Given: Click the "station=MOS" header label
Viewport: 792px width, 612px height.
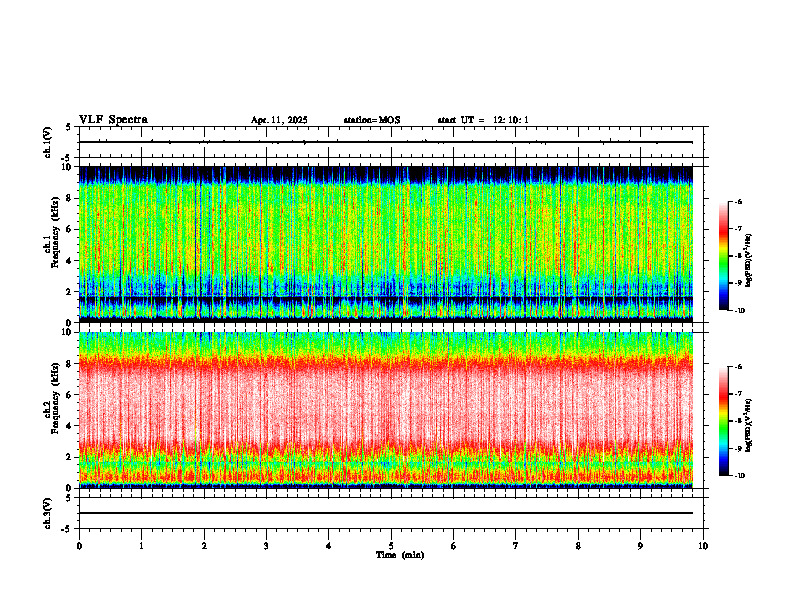Looking at the screenshot, I should point(372,120).
